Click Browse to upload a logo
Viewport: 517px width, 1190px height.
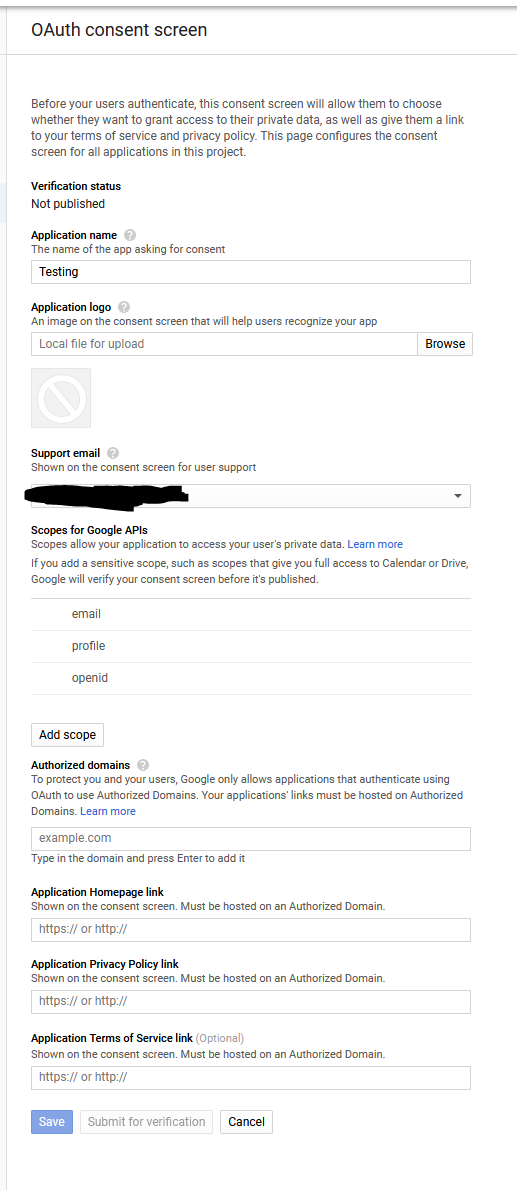pos(445,344)
